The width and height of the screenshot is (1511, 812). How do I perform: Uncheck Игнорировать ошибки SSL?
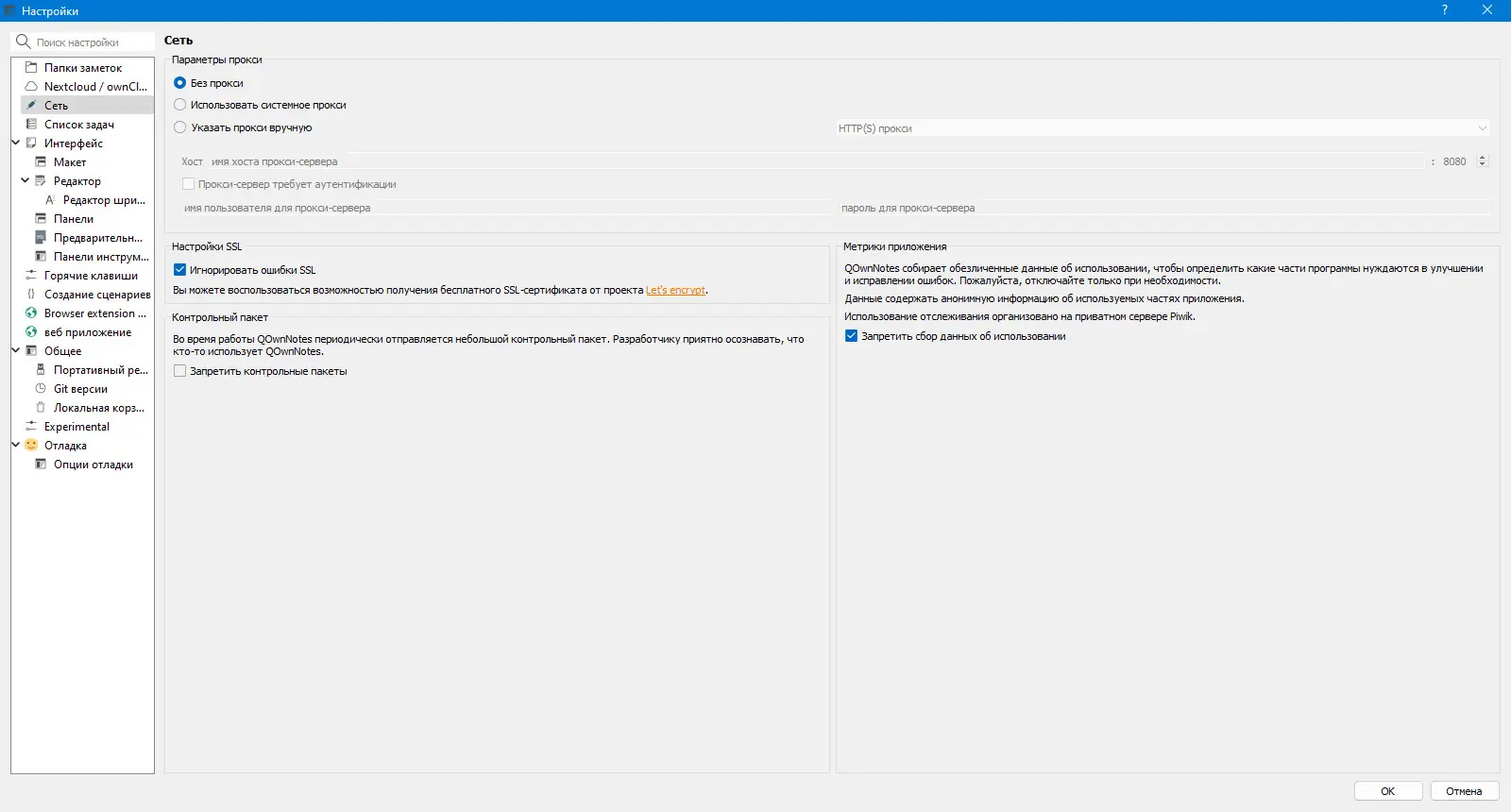tap(179, 270)
